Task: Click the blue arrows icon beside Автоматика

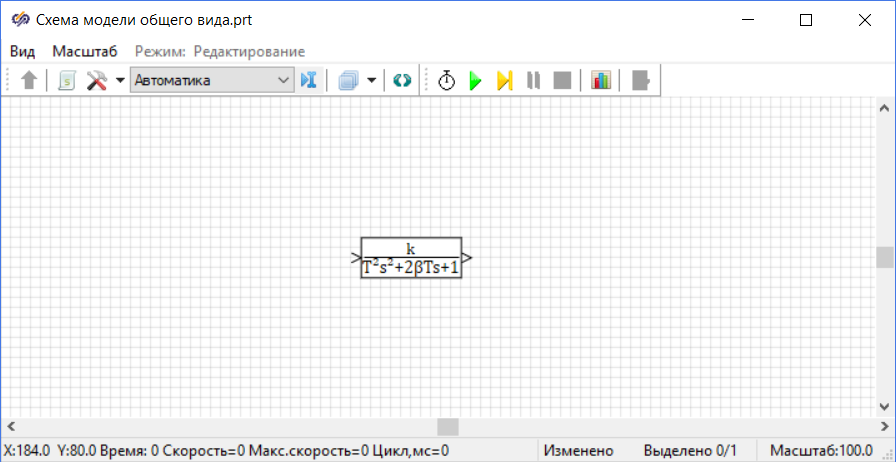Action: [309, 81]
